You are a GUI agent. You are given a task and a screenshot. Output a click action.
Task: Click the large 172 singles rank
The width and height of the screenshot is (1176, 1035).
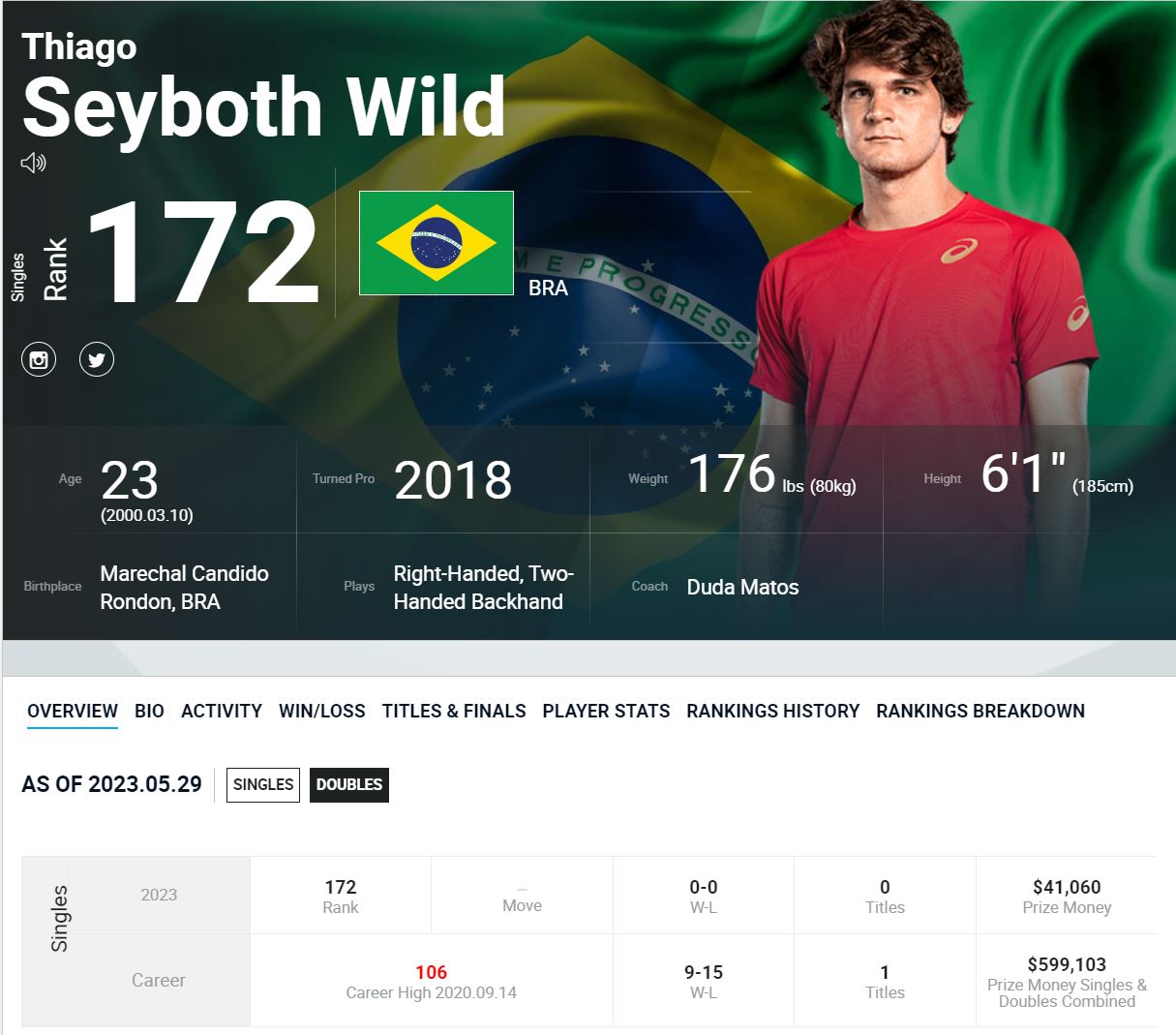click(x=203, y=254)
